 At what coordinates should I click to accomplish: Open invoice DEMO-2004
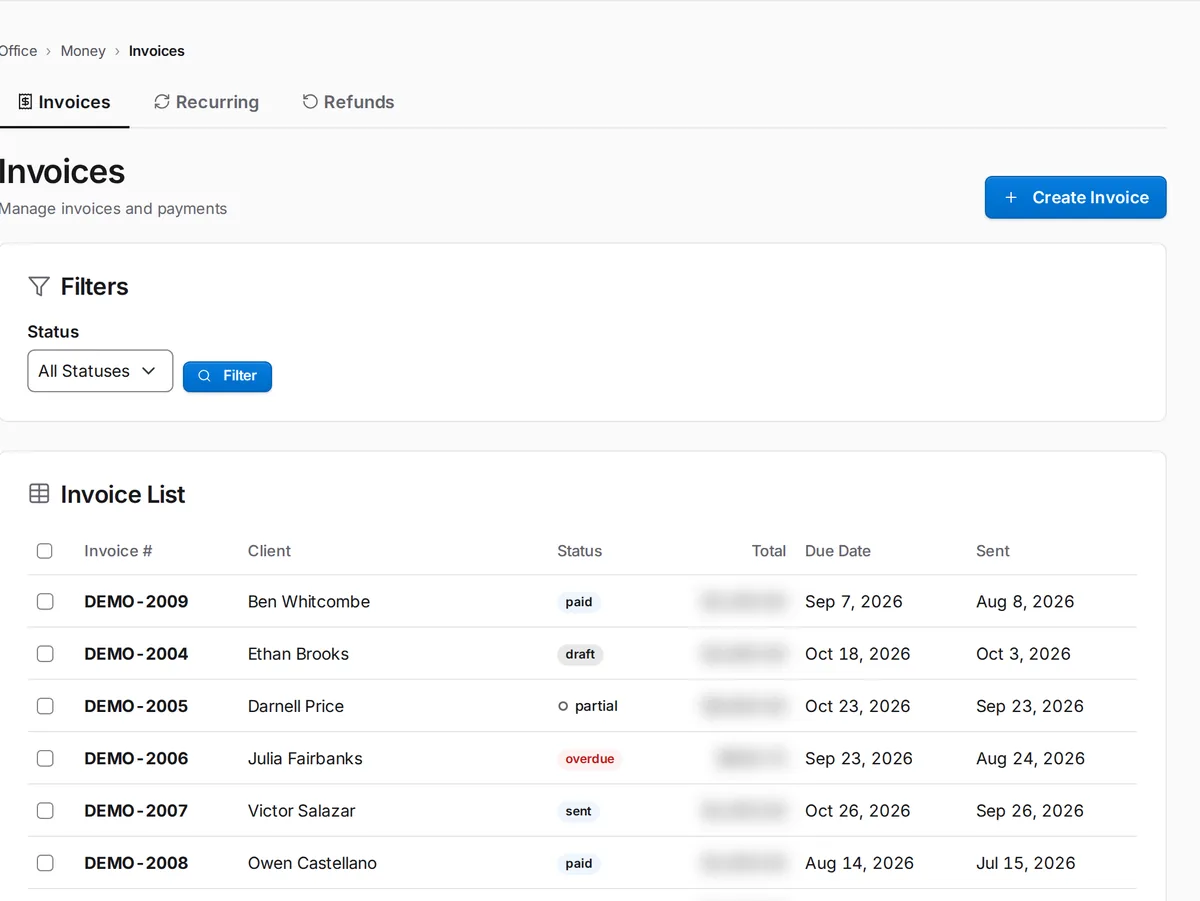pos(136,654)
